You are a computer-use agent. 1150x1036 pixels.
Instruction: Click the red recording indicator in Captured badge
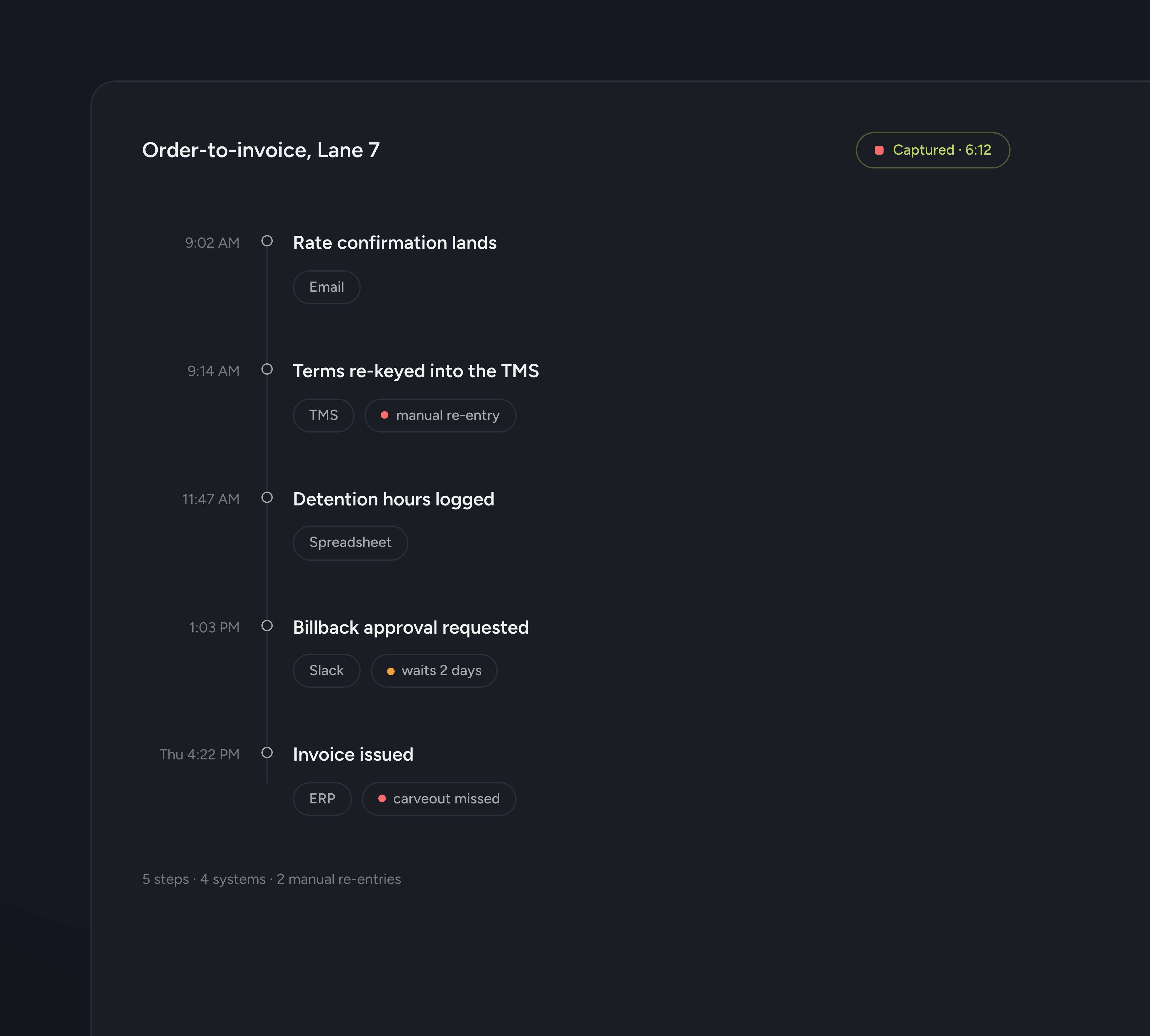click(879, 150)
